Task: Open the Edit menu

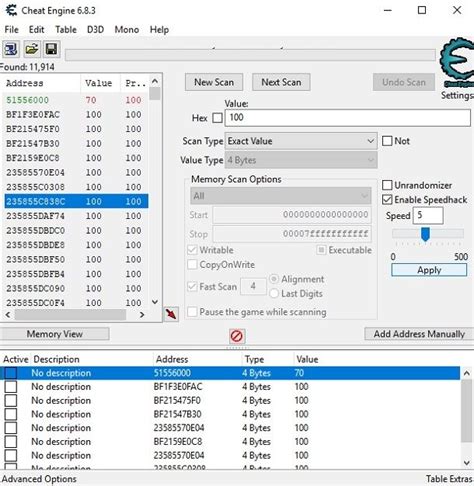Action: [x=36, y=30]
